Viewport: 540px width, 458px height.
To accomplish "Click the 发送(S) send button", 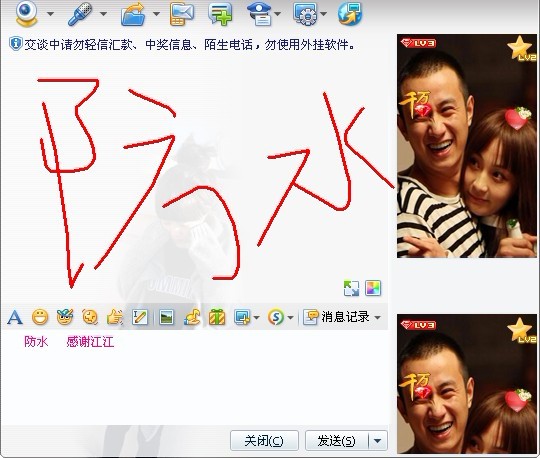I will [x=336, y=440].
